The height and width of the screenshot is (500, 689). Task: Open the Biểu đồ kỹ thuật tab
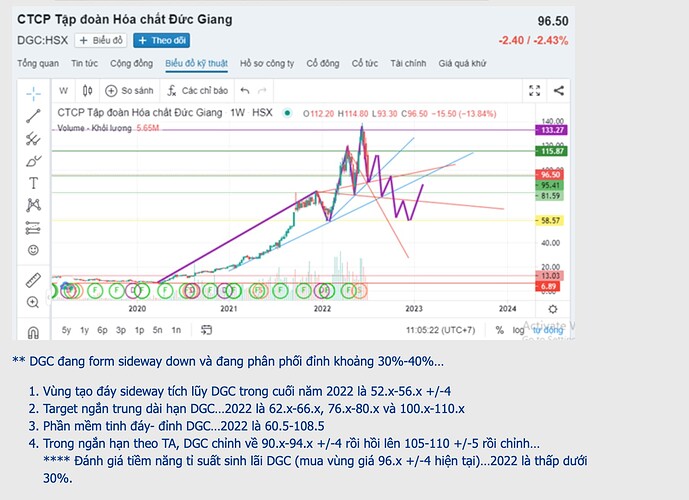tap(196, 63)
